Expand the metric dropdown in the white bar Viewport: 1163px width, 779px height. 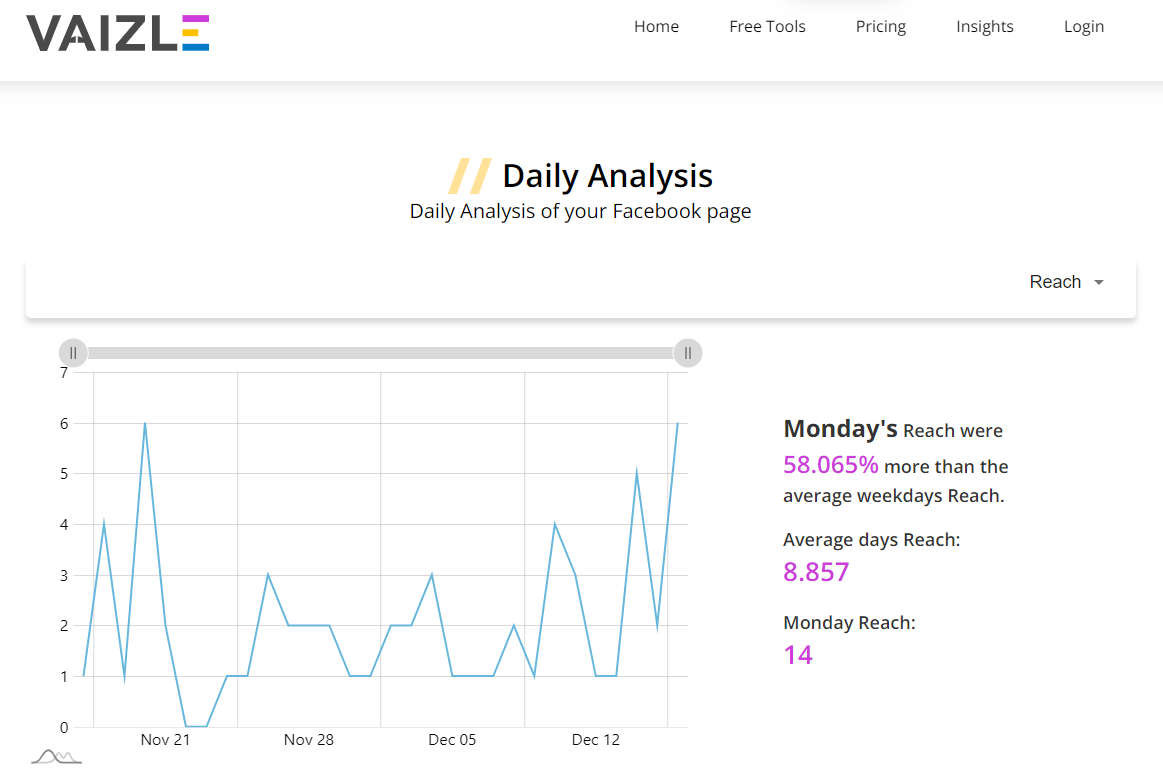(1066, 281)
